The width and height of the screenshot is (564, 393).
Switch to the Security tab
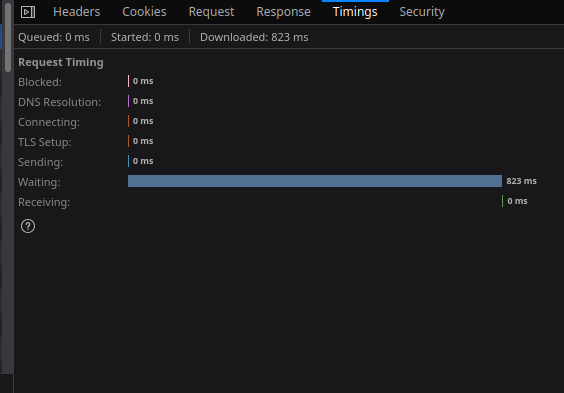[422, 12]
